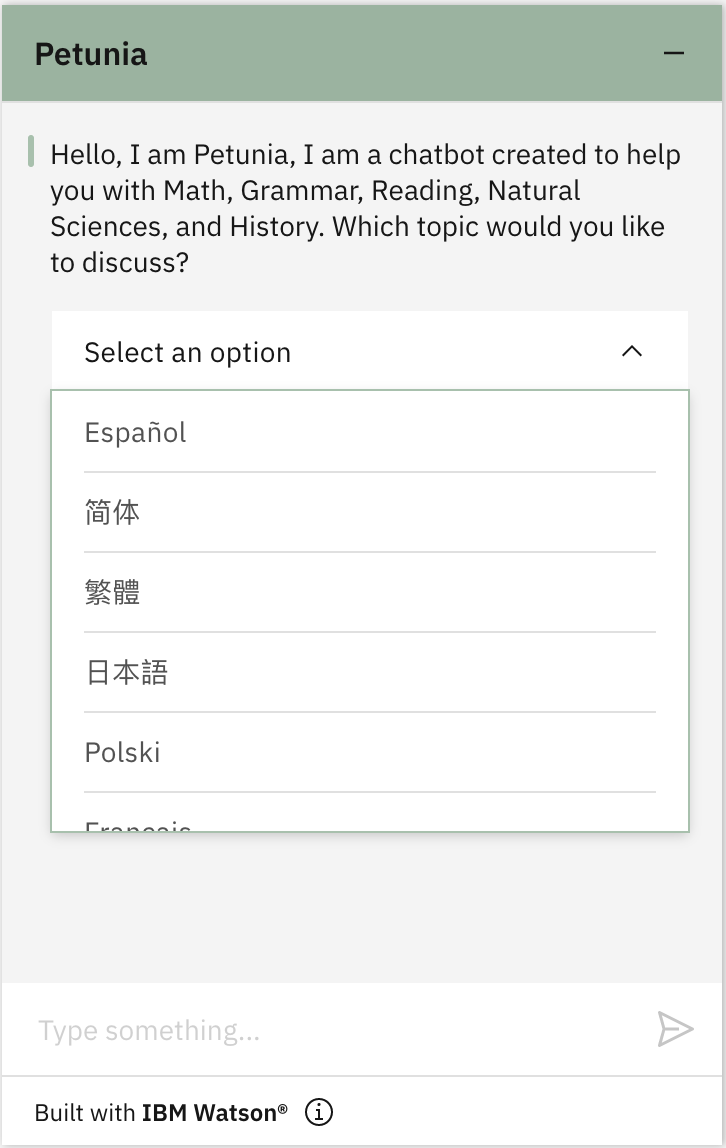
Task: Click the Built with label in footer
Action: point(85,1113)
